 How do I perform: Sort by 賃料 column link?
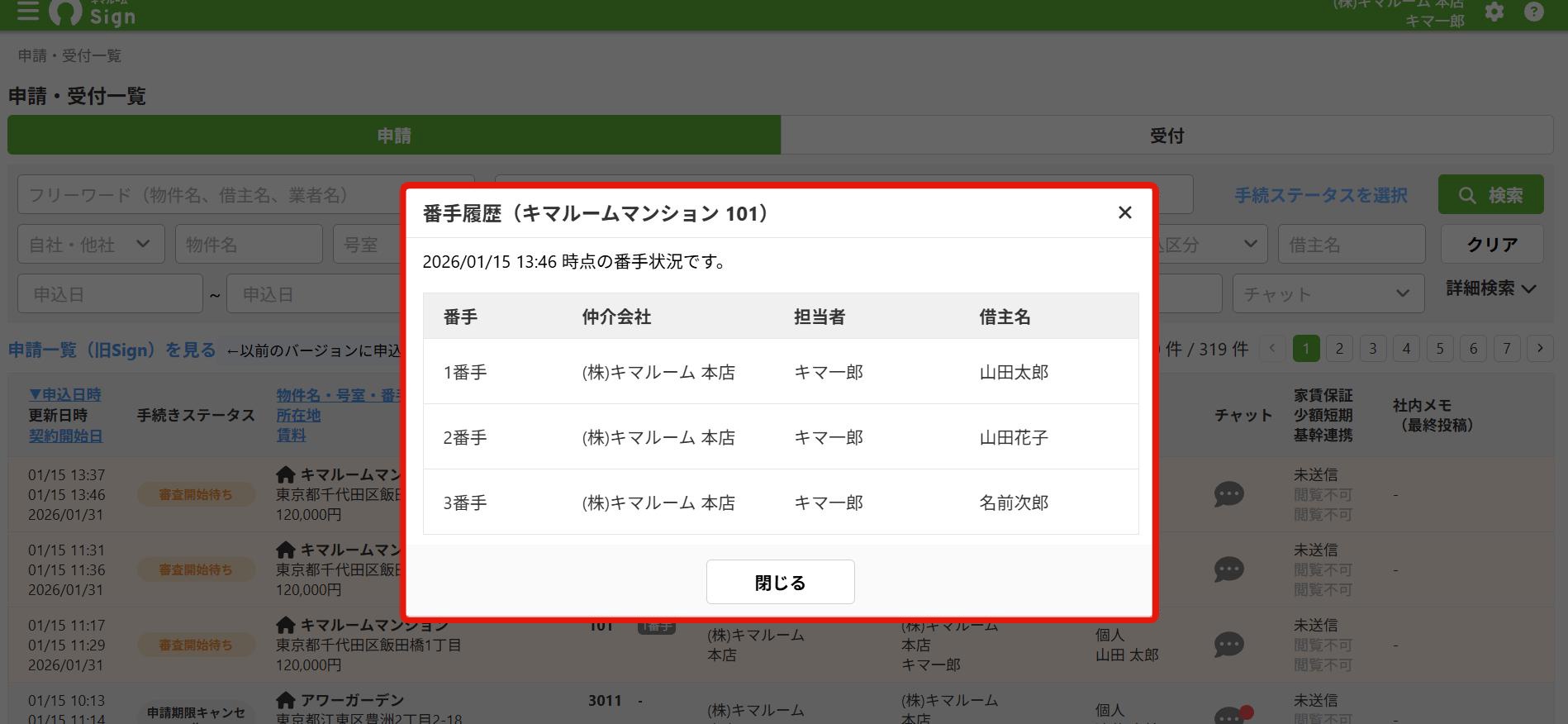coord(291,436)
